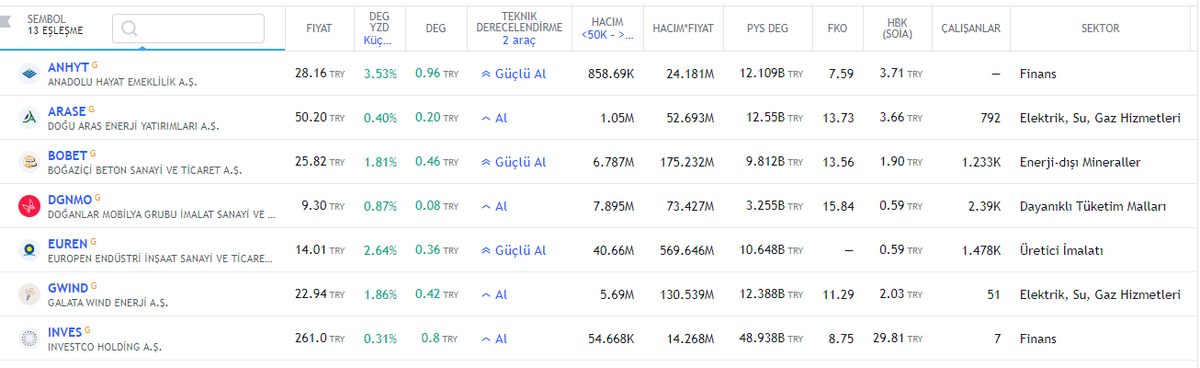Click EUREN's Güçlü Al rating
Viewport: 1200px width, 368px height.
[x=513, y=250]
